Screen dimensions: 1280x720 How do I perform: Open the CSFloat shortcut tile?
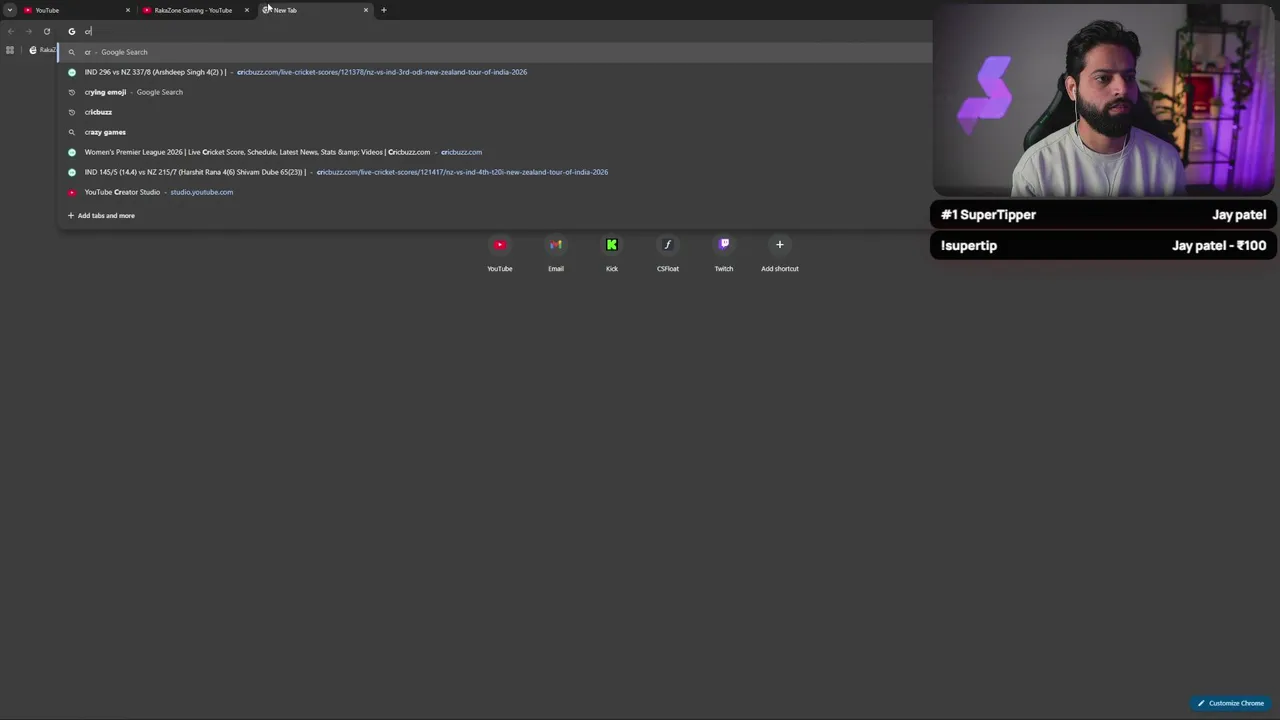[668, 253]
